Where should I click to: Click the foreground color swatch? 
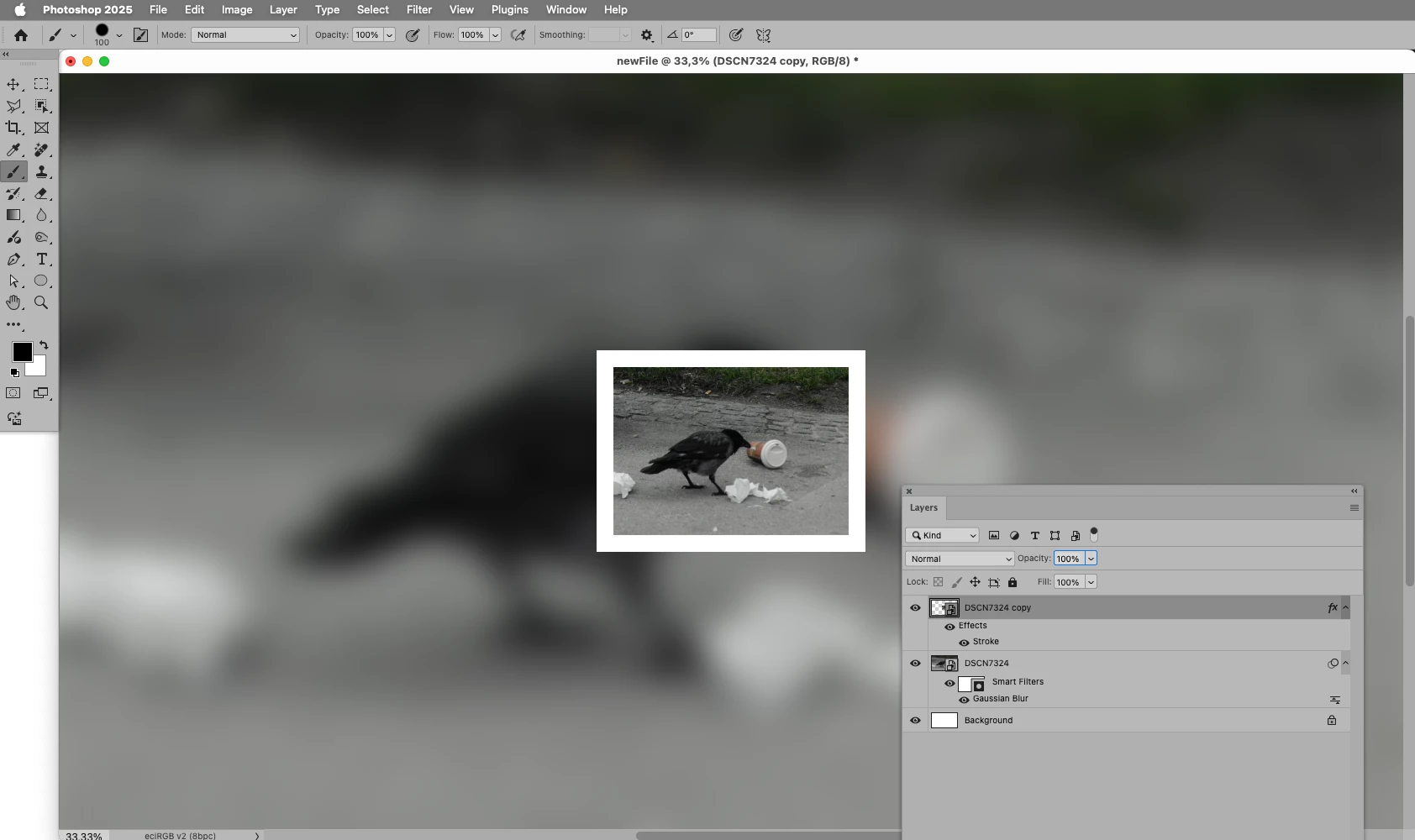(22, 351)
